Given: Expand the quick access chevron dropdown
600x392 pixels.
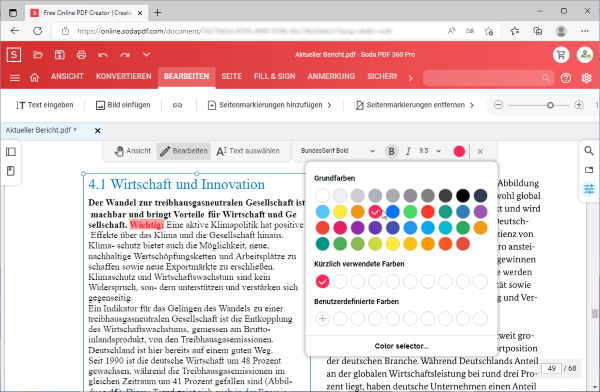Looking at the screenshot, I should click(146, 55).
